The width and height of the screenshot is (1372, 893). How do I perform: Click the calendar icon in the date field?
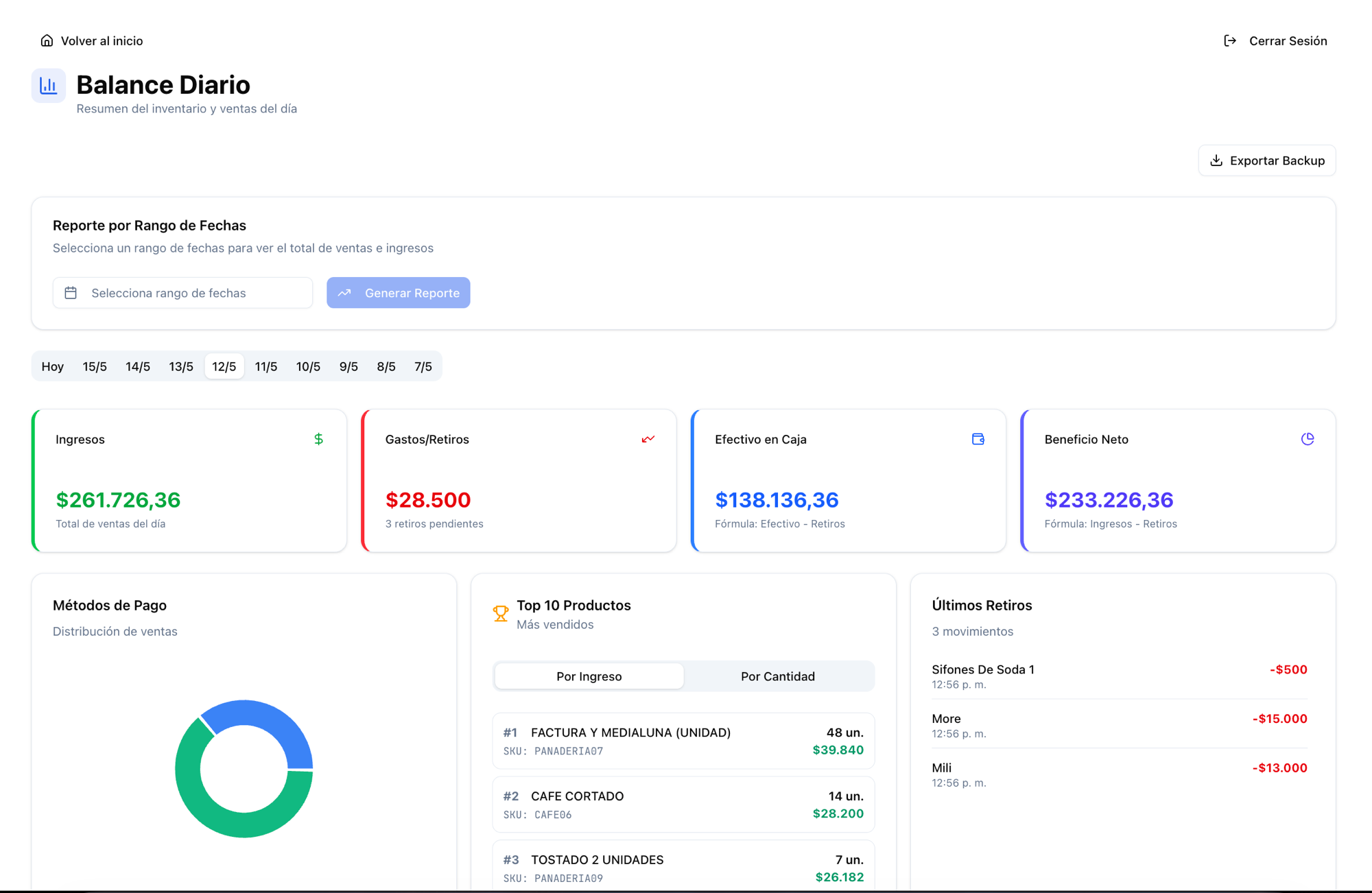(x=71, y=293)
